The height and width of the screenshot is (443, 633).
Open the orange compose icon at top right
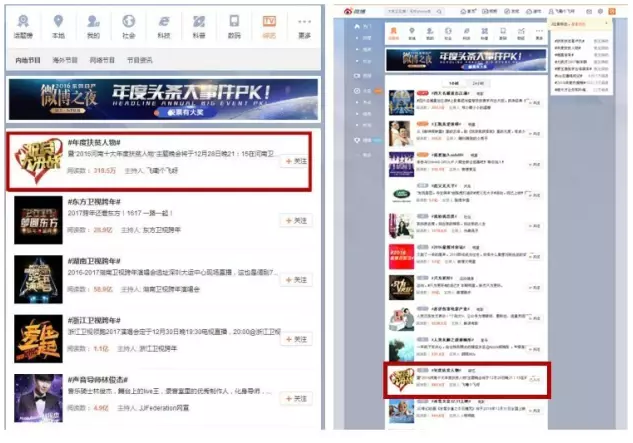[x=611, y=9]
